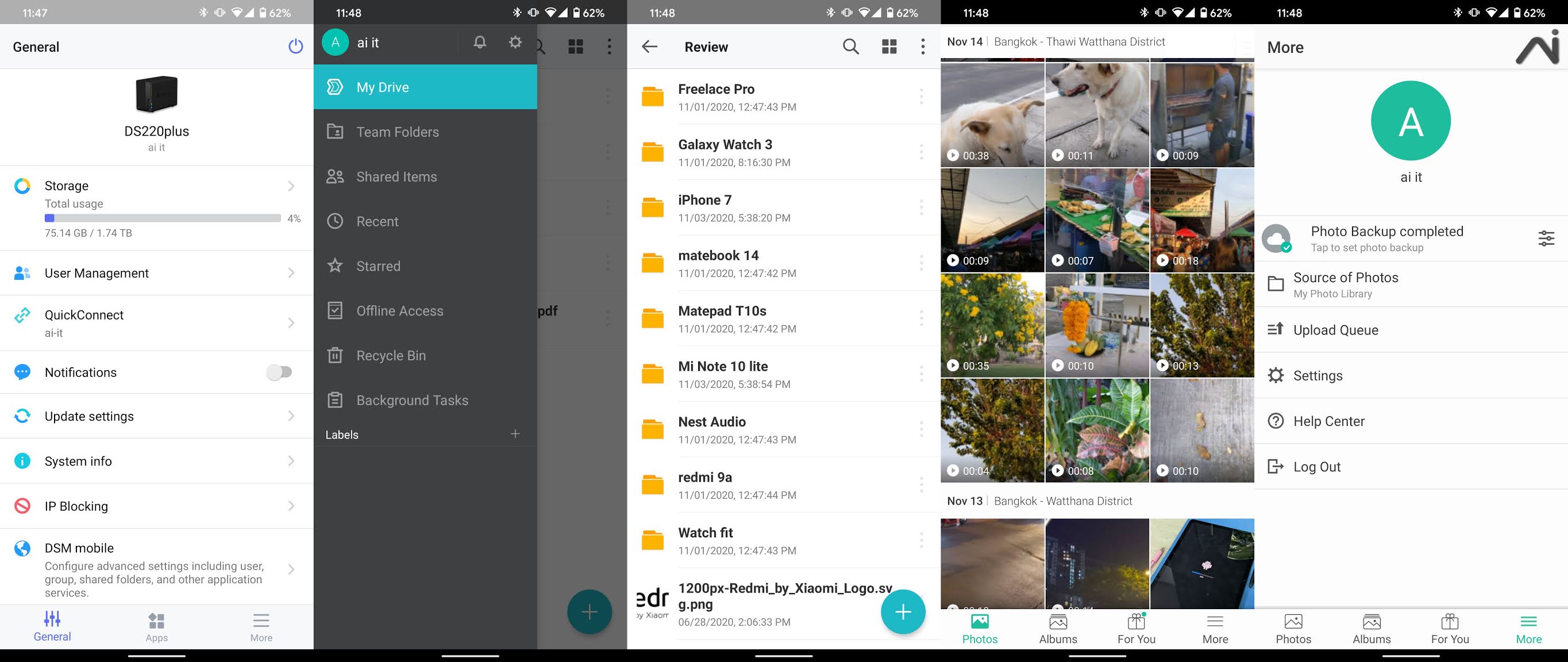Viewport: 1568px width, 662px height.
Task: Open Starred in Drive sidebar
Action: coord(425,265)
